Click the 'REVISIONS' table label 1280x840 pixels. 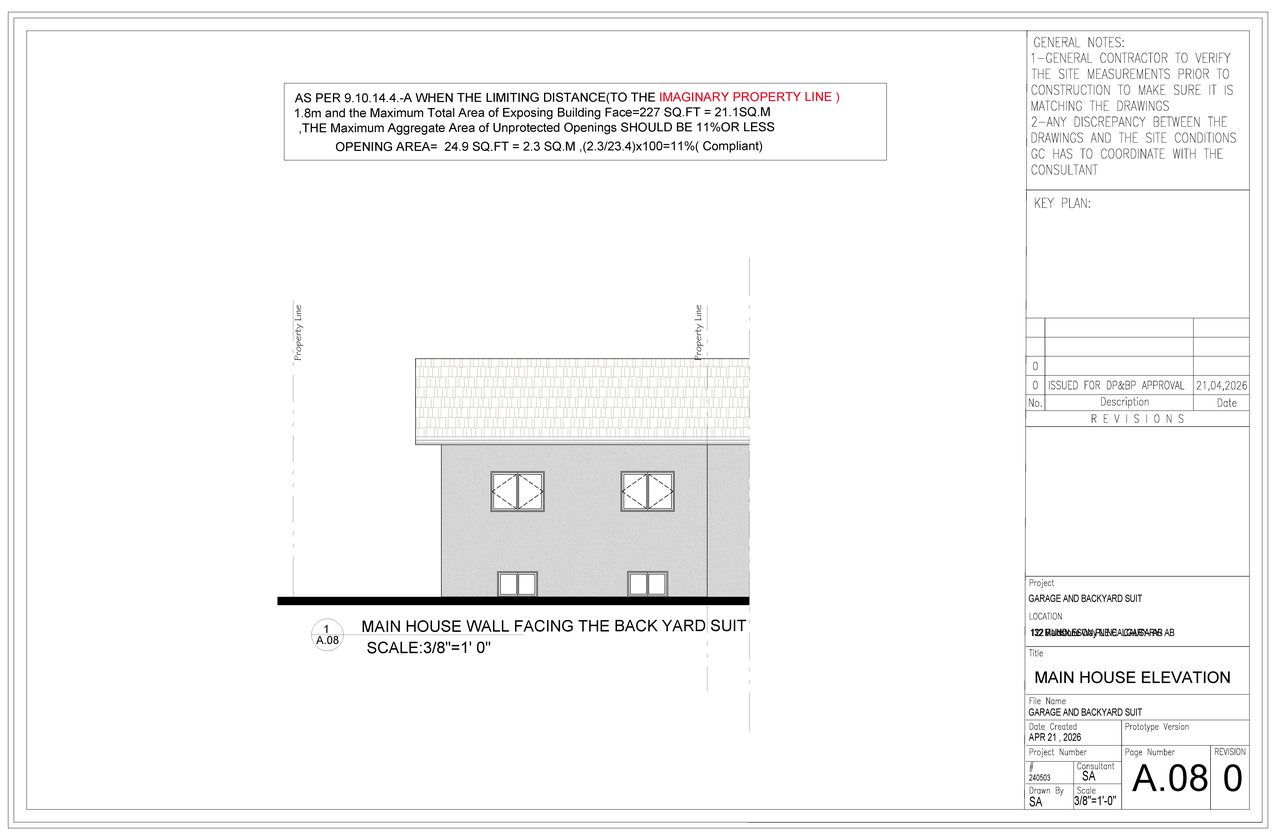1137,419
